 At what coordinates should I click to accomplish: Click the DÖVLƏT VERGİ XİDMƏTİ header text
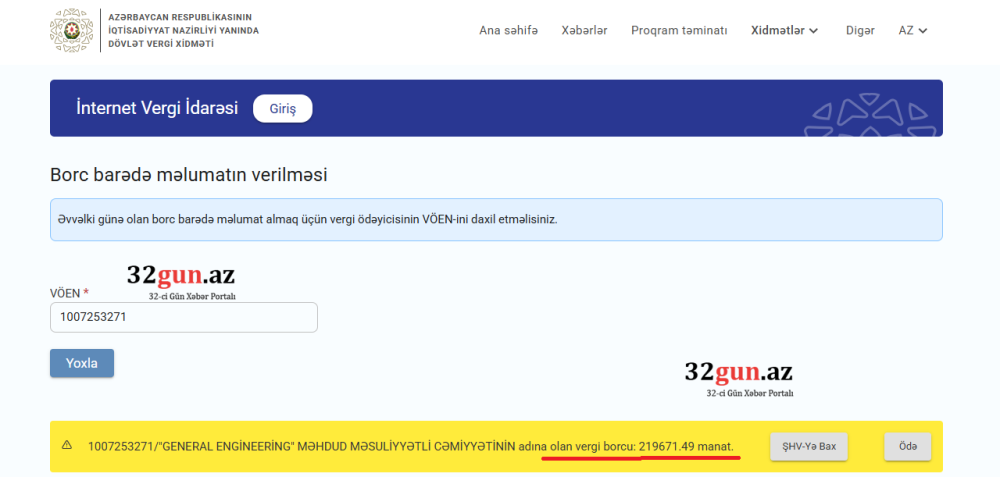[x=161, y=44]
